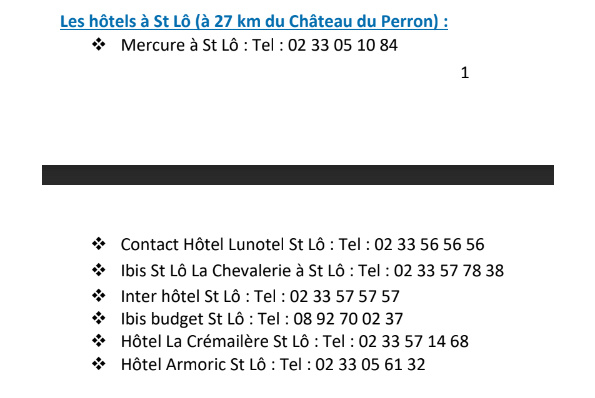This screenshot has height=398, width=595.
Task: Click the bullet icon beside Hôtel Armoric
Action: point(99,363)
